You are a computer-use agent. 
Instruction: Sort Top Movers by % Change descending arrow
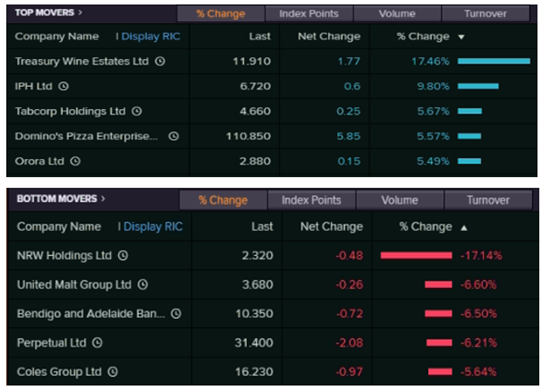pos(461,37)
